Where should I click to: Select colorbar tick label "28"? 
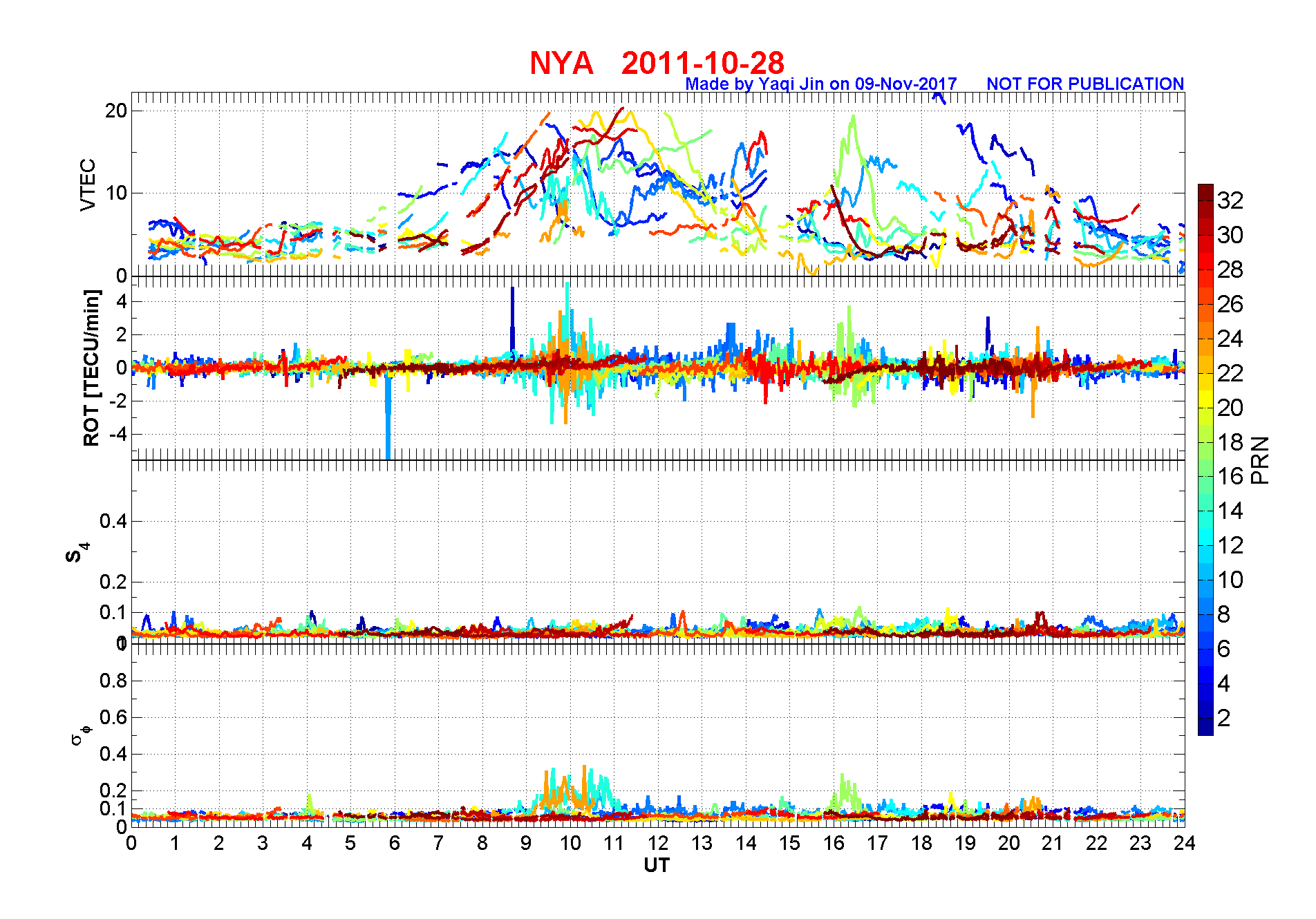(1230, 269)
